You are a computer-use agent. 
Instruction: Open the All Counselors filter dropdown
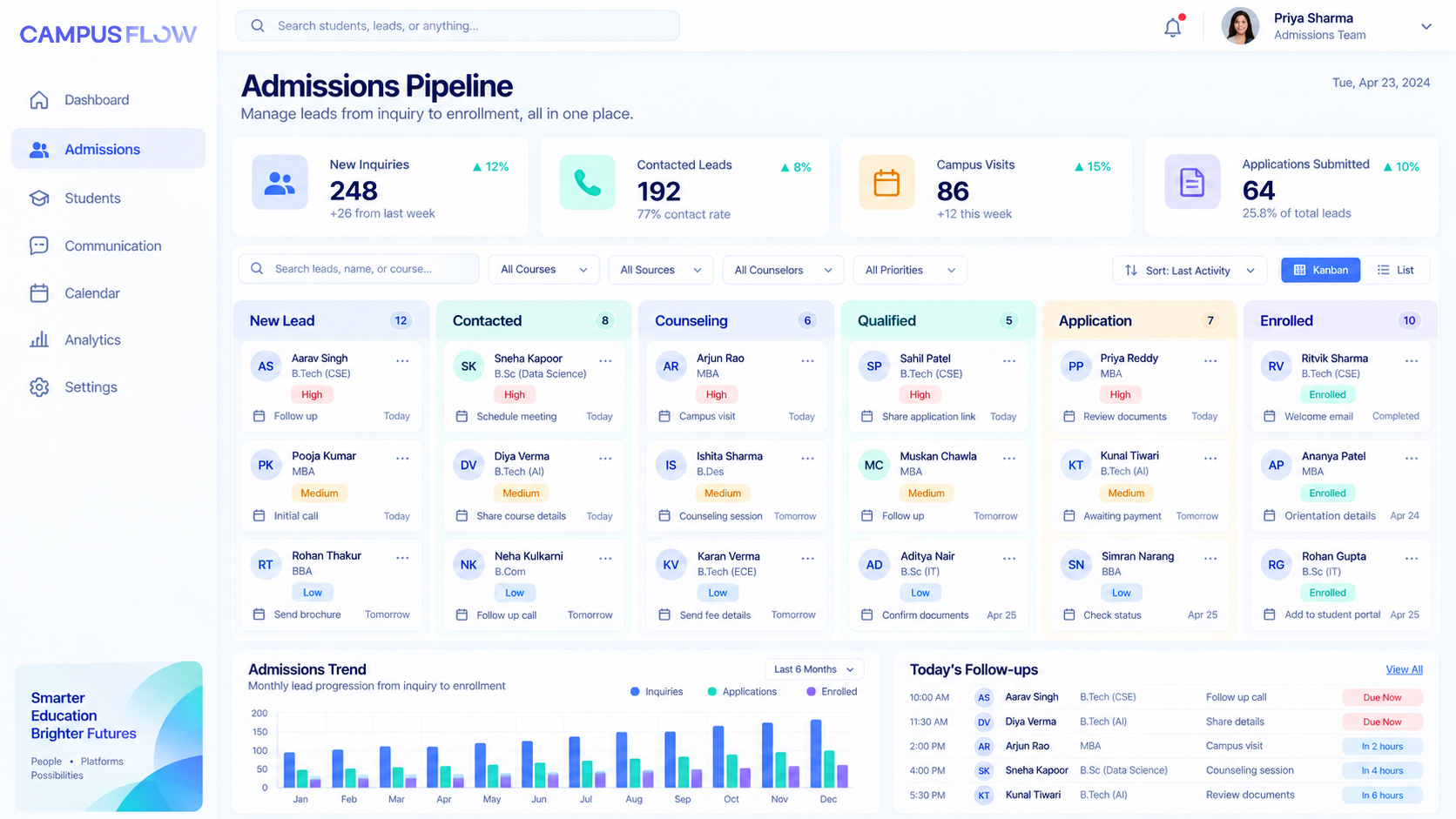(784, 270)
